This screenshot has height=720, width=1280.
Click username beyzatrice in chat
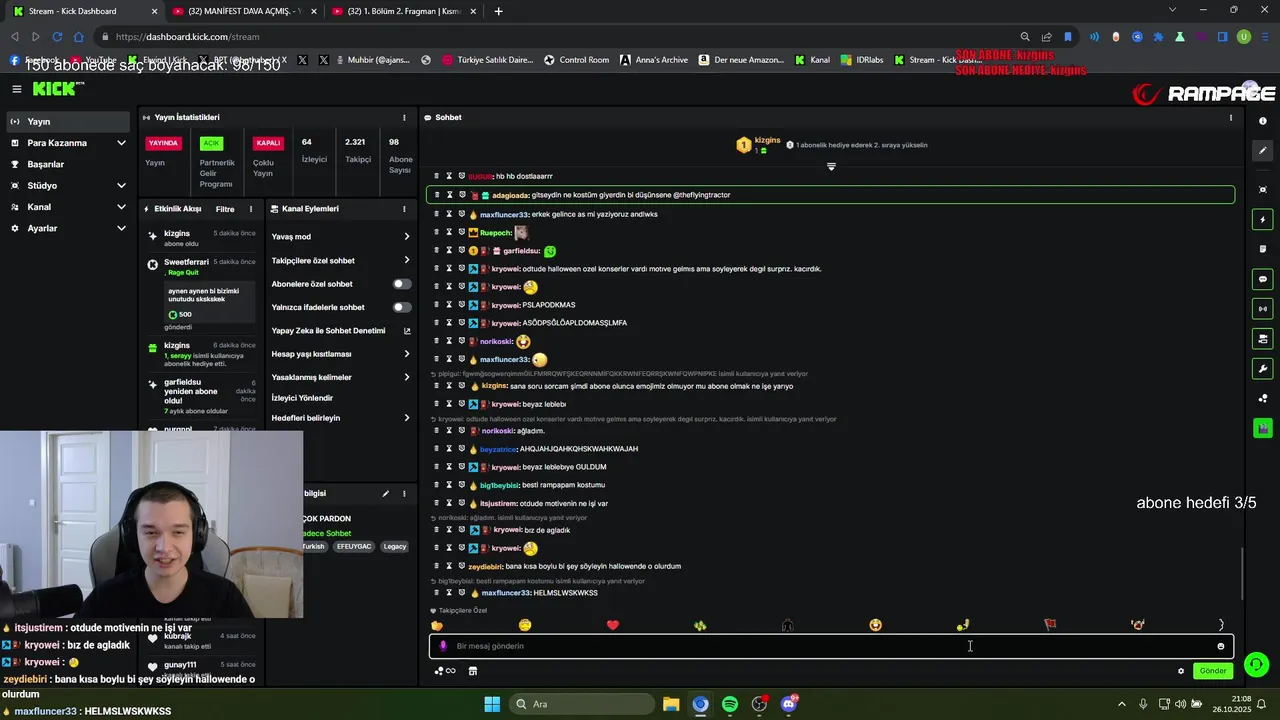pos(499,449)
